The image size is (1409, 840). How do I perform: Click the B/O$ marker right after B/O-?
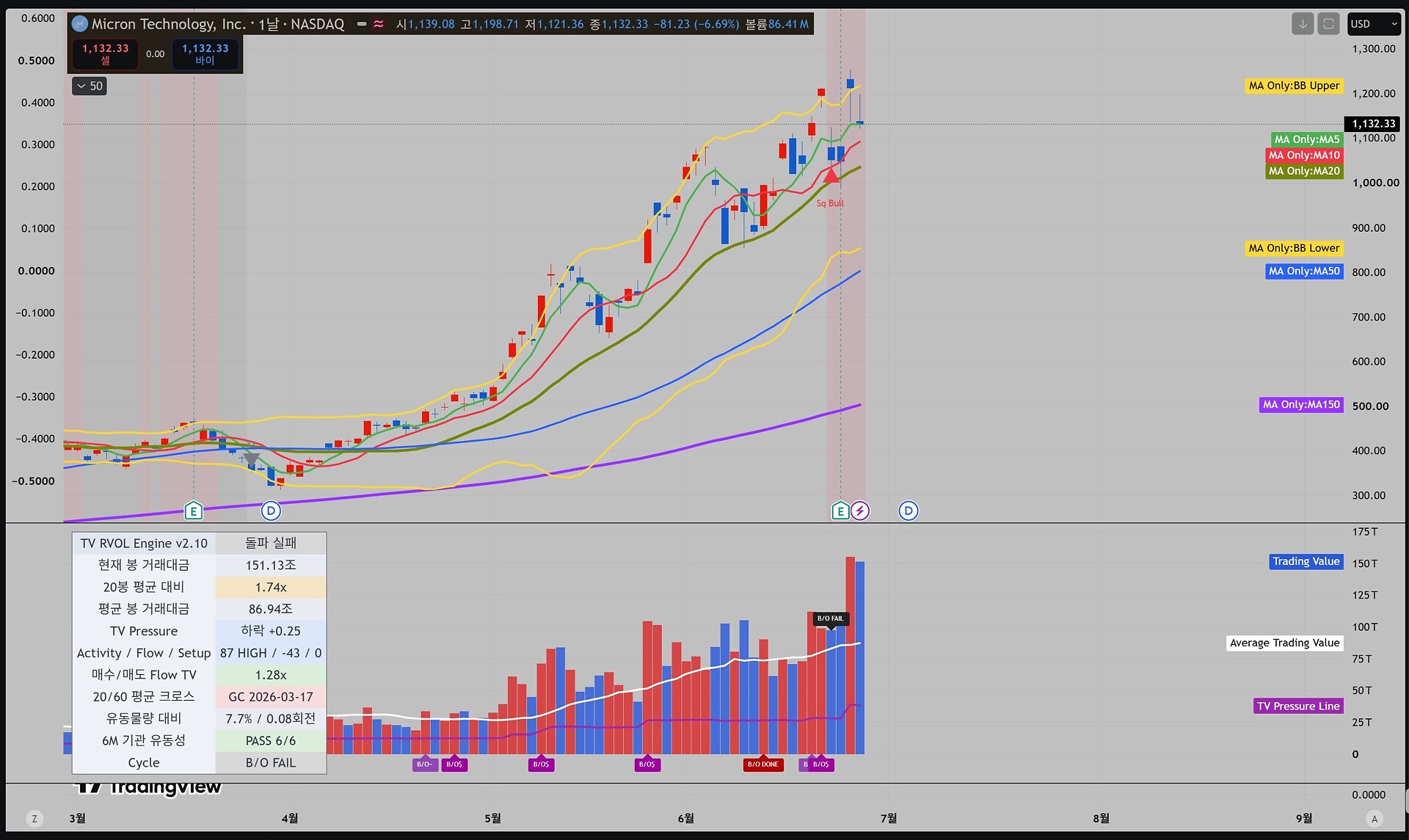pyautogui.click(x=454, y=764)
